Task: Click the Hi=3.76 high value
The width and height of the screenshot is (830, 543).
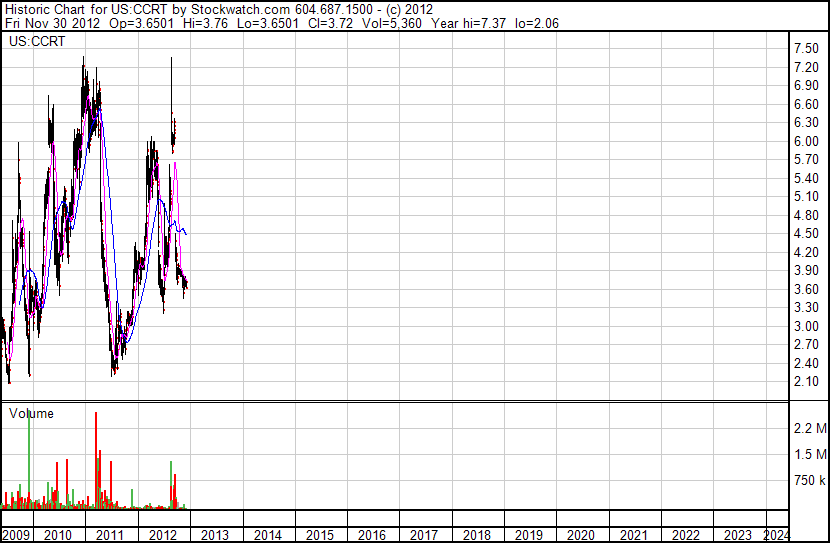Action: 205,23
